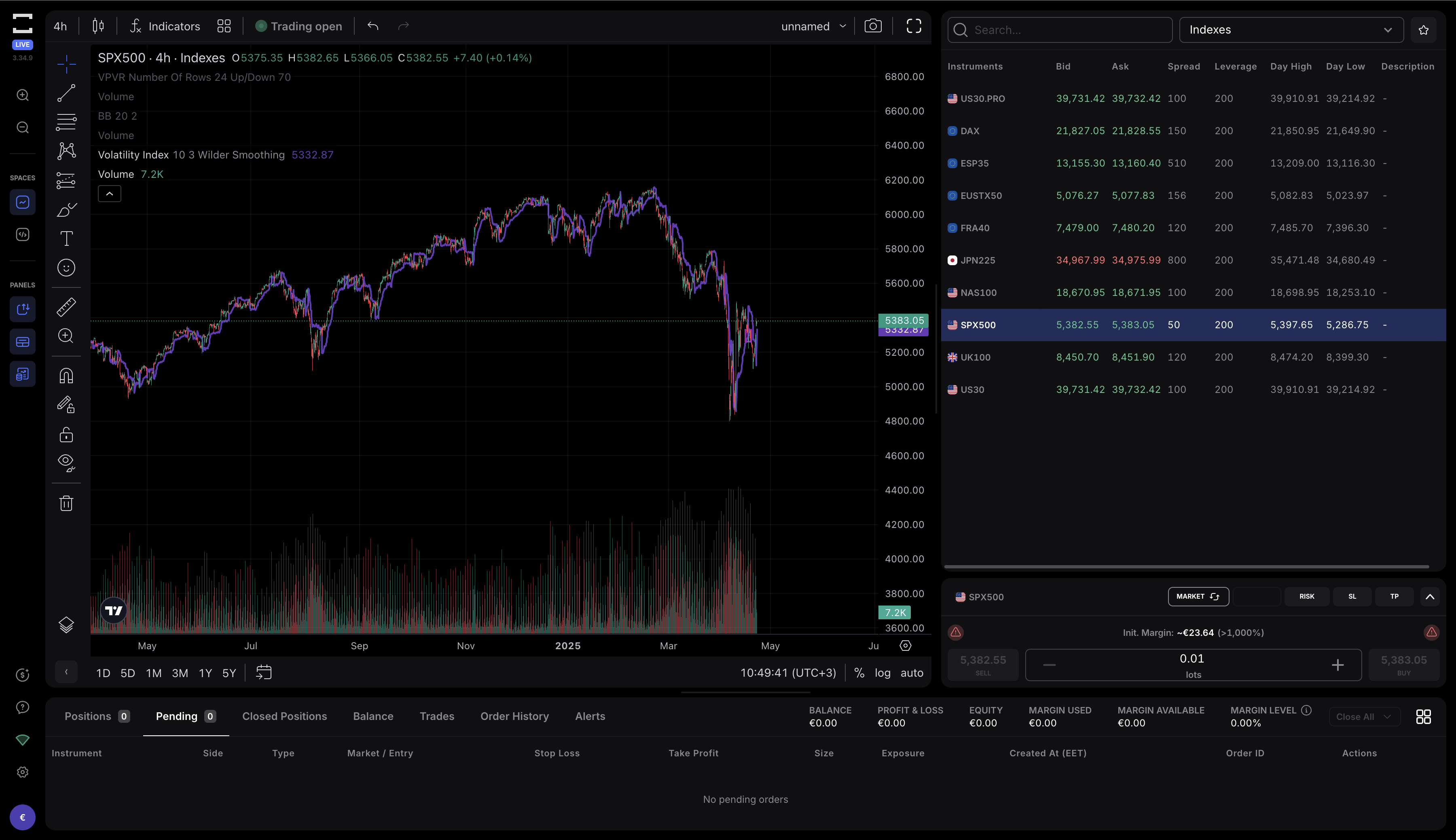Open the chart space icon
The height and width of the screenshot is (840, 1456).
(23, 202)
